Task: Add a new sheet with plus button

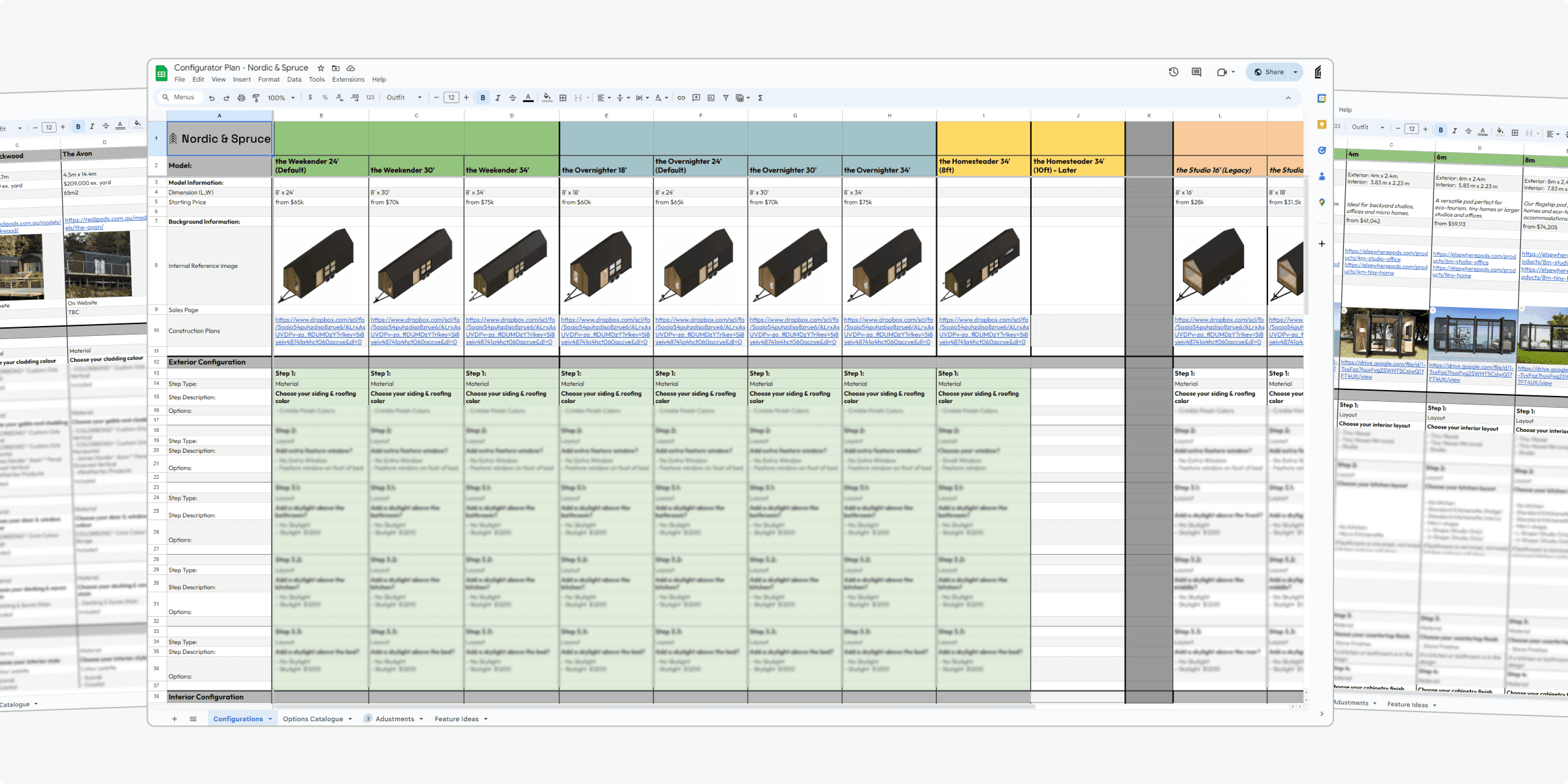Action: 174,719
